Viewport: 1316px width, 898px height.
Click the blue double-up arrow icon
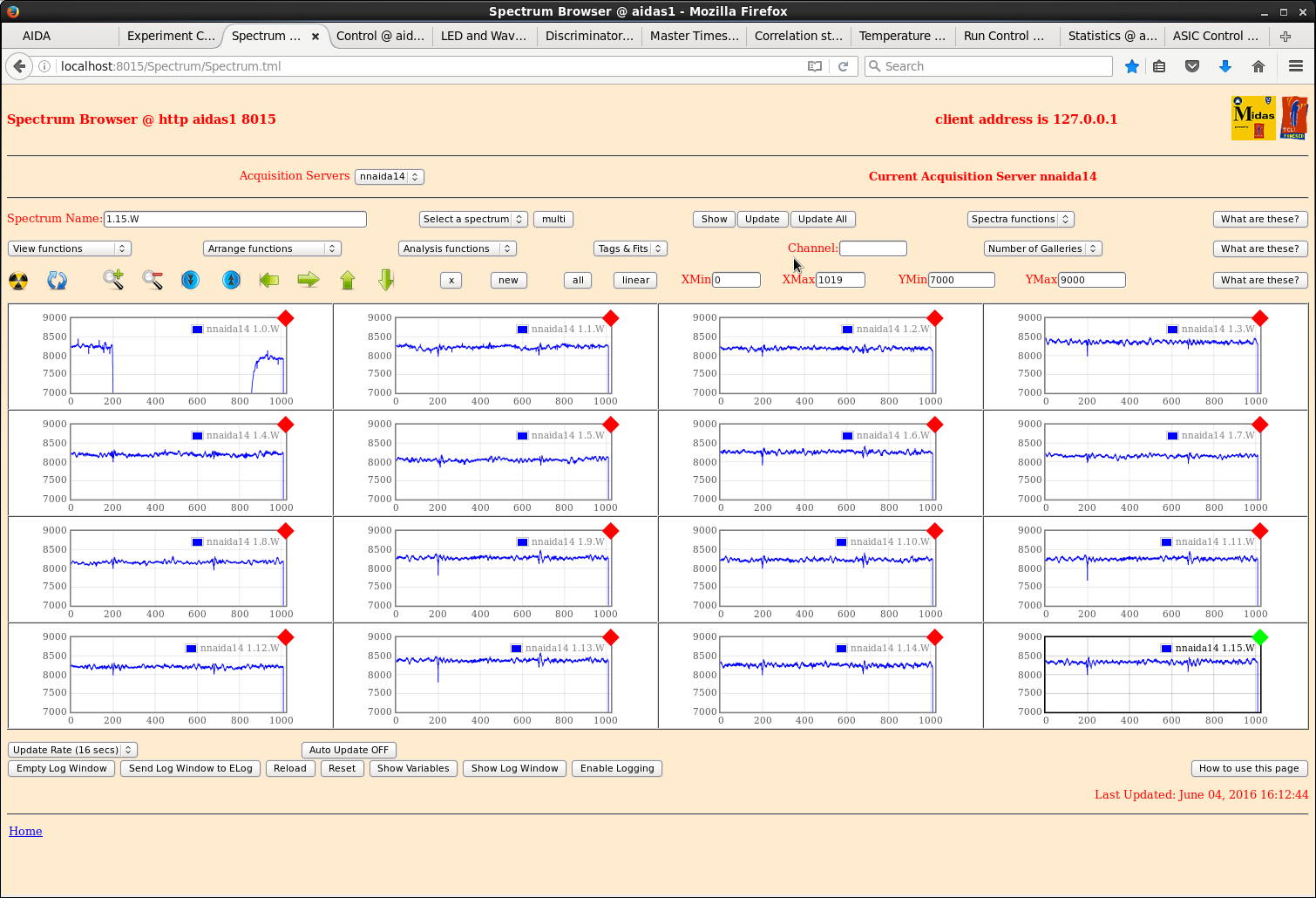(231, 279)
